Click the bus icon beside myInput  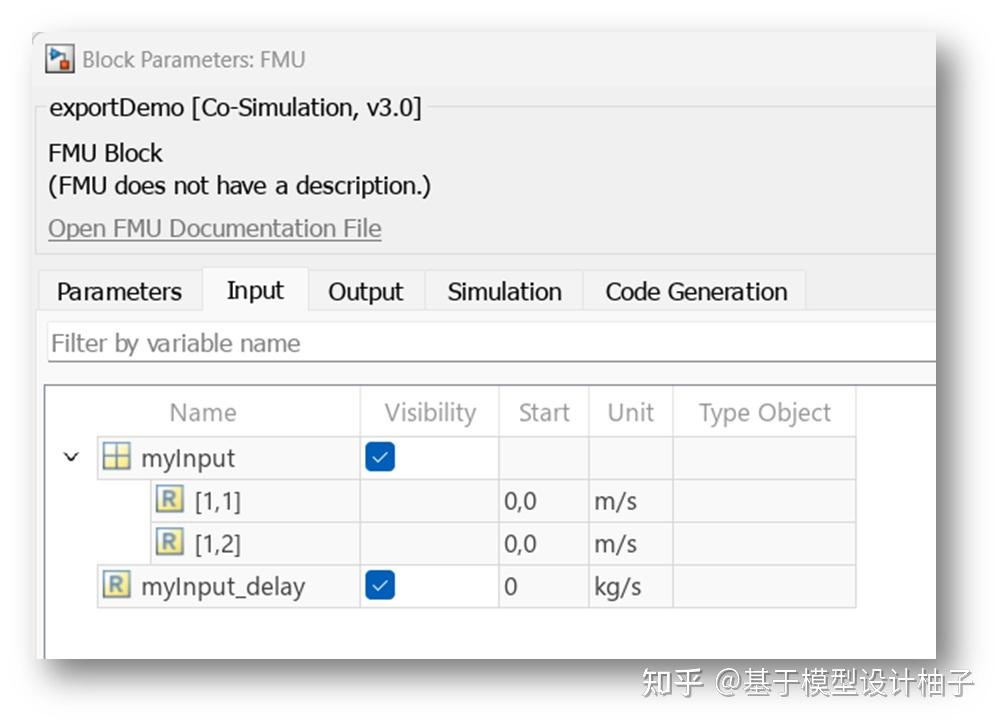coord(119,457)
